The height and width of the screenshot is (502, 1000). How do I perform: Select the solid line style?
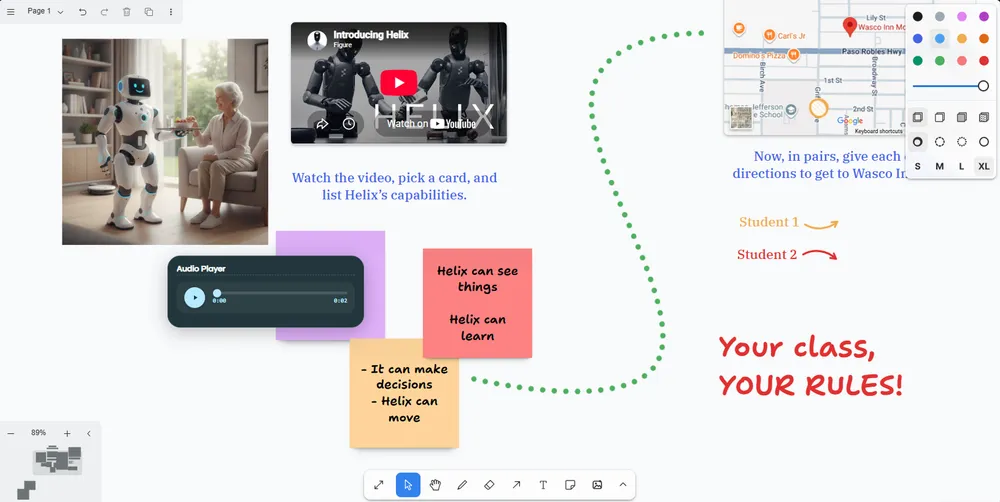tap(984, 142)
